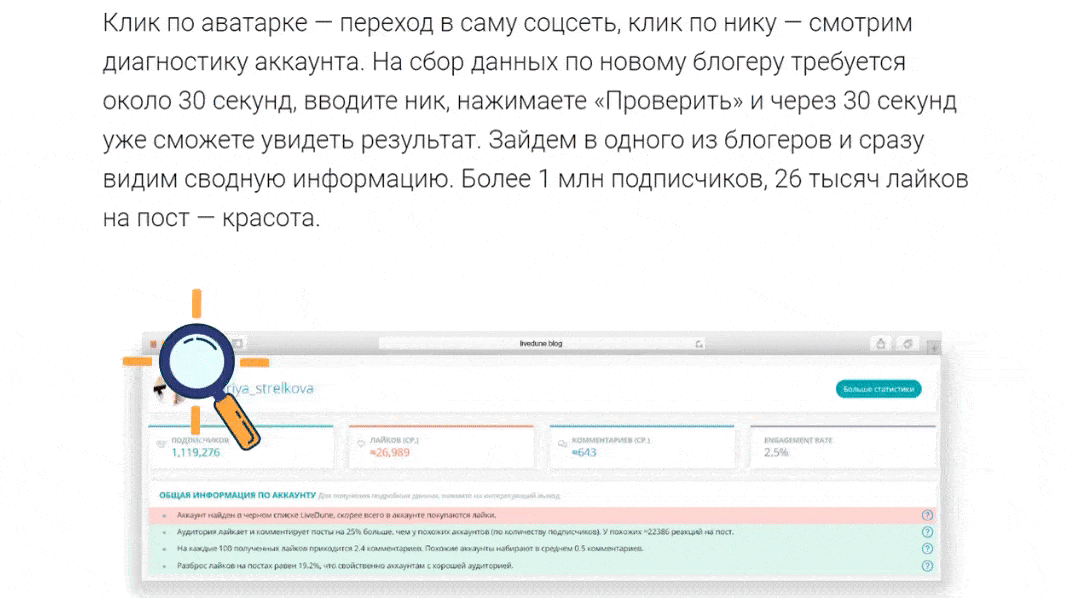Click the share icon in browser toolbar
This screenshot has width=1066, height=598.
(x=880, y=344)
